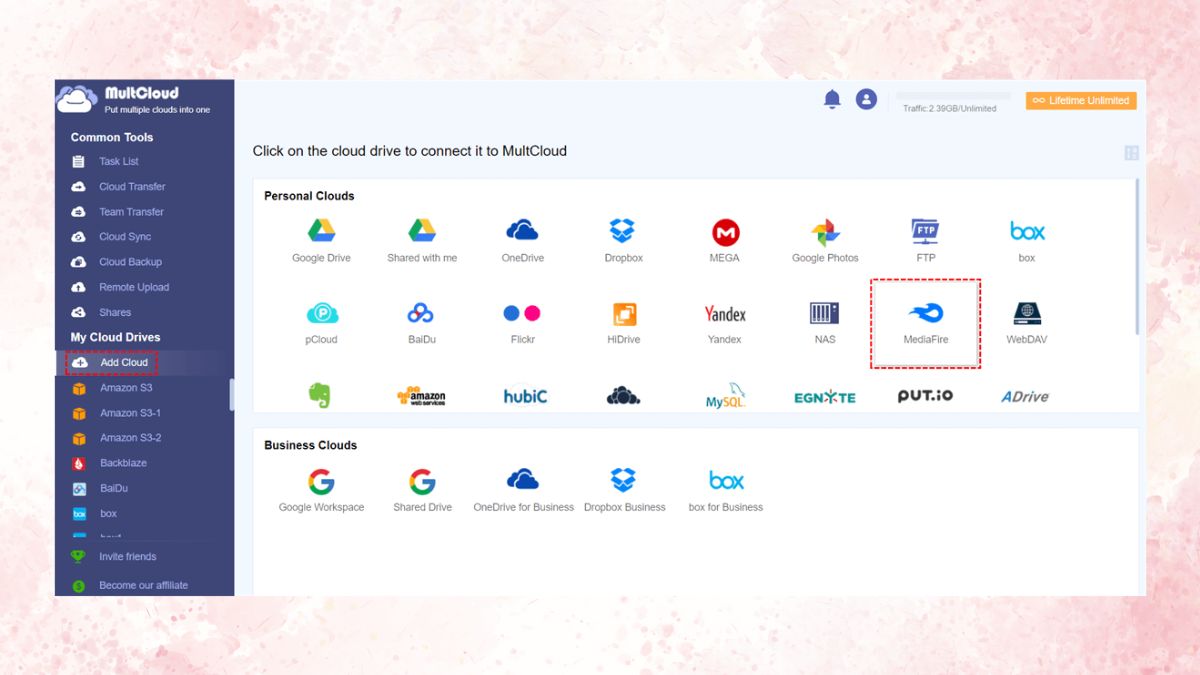The width and height of the screenshot is (1200, 675).
Task: Click Add Cloud in My Cloud Drives
Action: tap(111, 362)
